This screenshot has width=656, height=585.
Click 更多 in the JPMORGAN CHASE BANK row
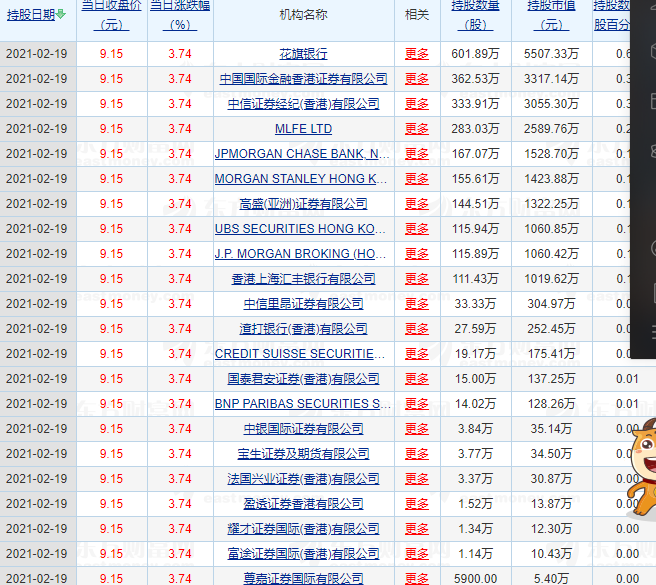point(417,154)
